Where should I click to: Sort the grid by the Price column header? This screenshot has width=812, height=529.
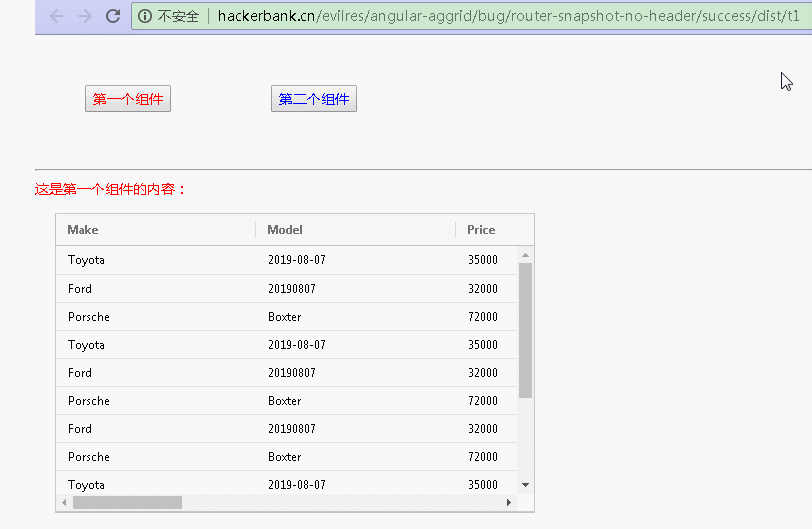point(495,230)
